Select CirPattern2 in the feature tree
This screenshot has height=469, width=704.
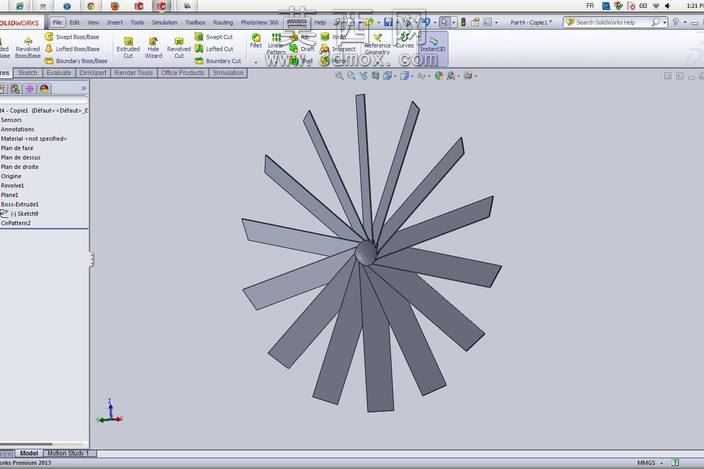point(16,223)
